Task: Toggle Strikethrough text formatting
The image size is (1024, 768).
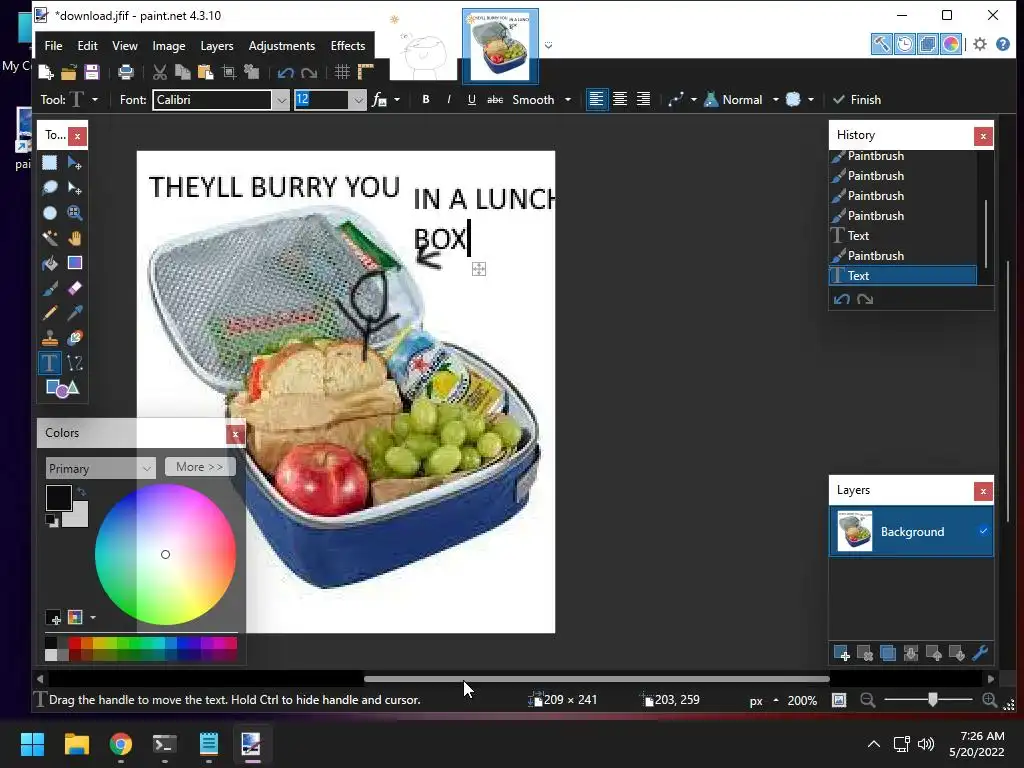Action: tap(495, 99)
